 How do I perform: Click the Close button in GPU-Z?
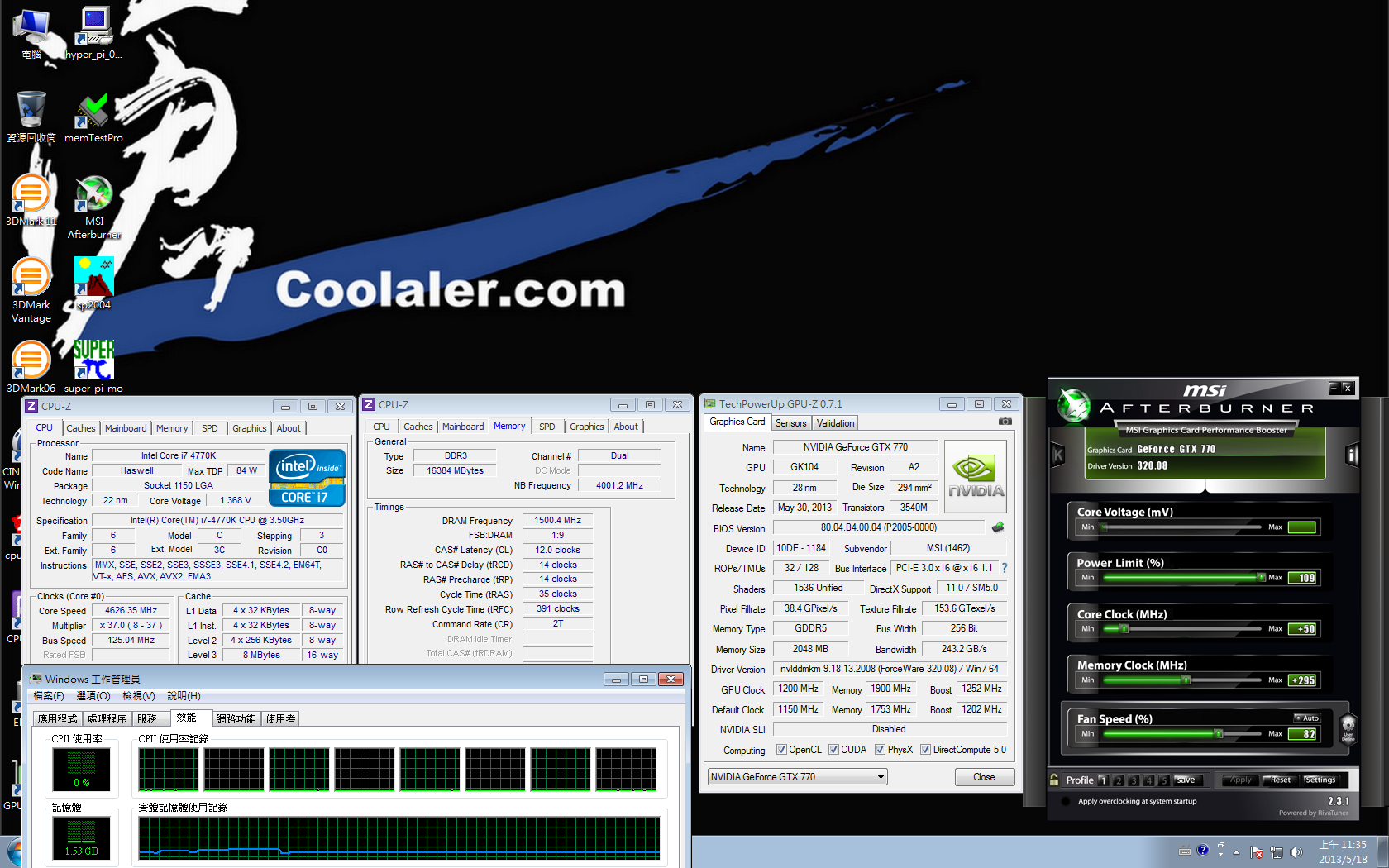[984, 777]
